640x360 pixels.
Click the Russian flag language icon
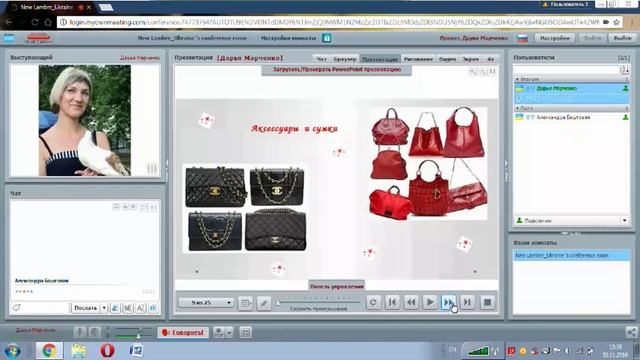coord(522,38)
